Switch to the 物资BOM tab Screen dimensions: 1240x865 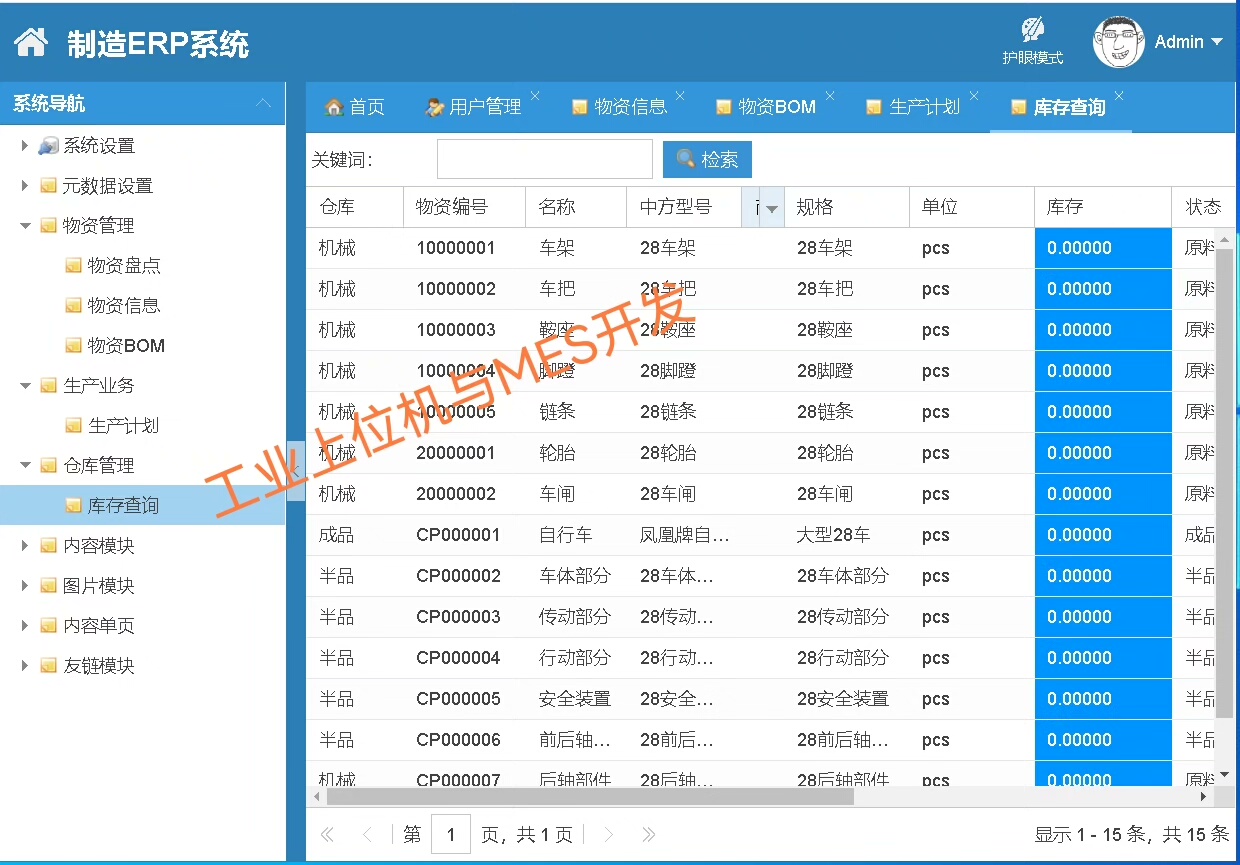[x=766, y=107]
